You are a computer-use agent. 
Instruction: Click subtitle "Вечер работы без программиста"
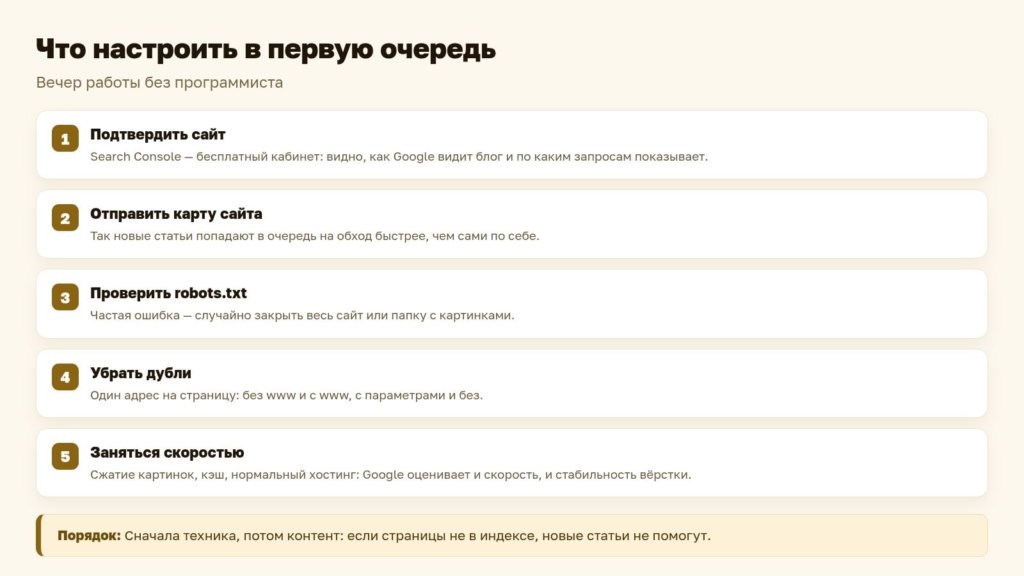pyautogui.click(x=159, y=83)
